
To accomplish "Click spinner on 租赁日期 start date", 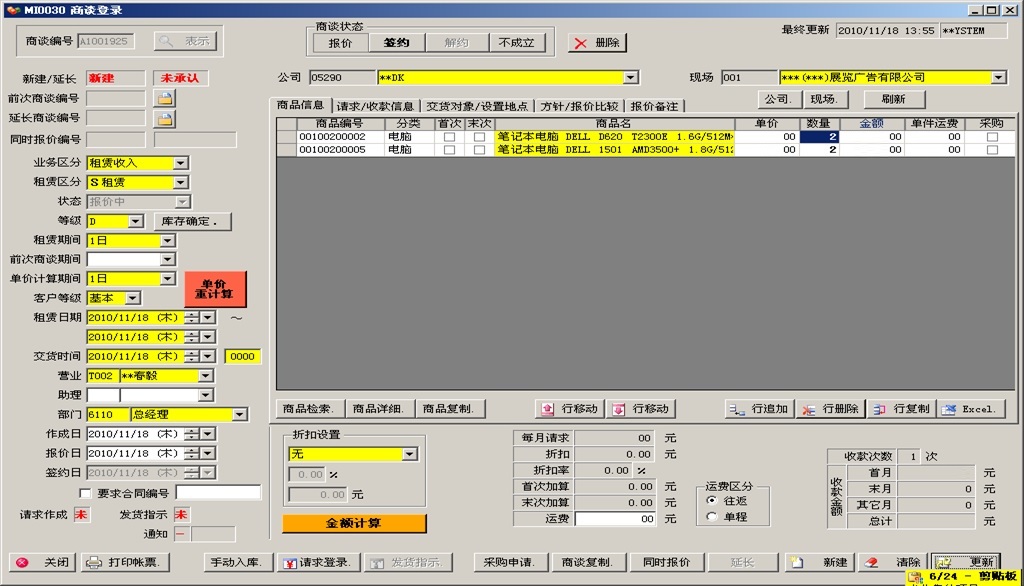I will pos(191,318).
